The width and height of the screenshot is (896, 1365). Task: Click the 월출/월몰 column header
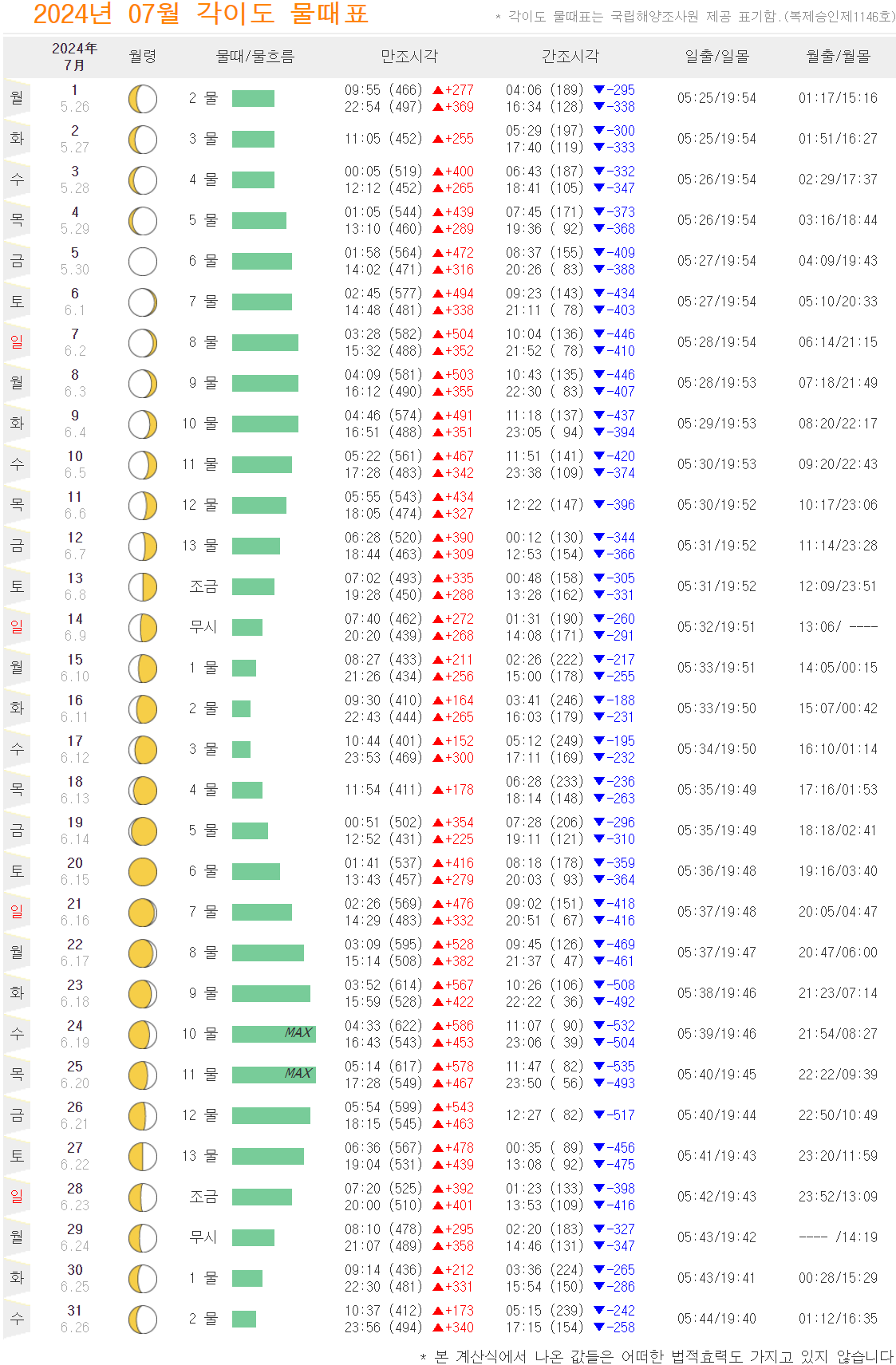pyautogui.click(x=839, y=57)
